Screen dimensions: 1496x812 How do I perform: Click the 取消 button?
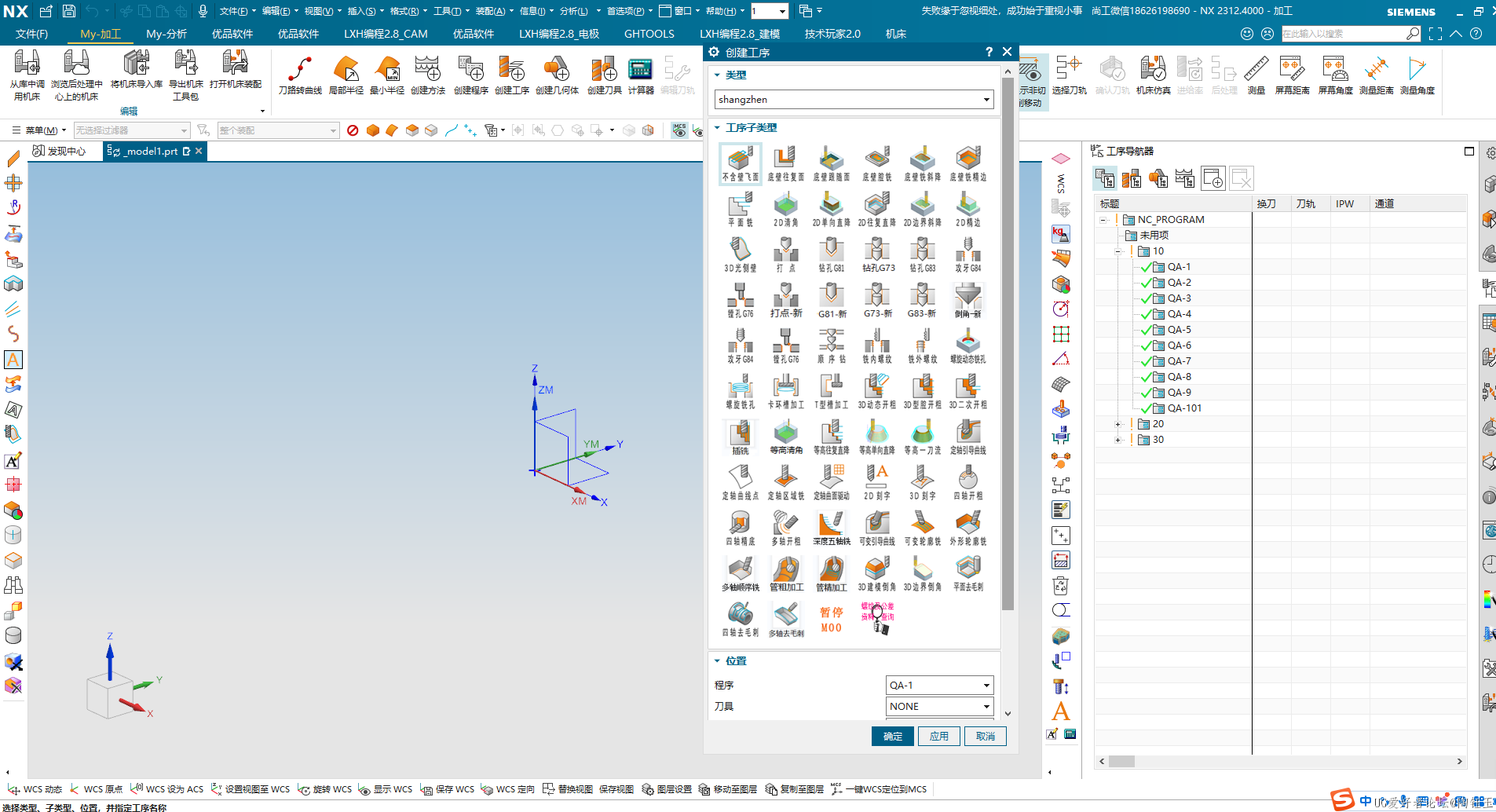986,737
